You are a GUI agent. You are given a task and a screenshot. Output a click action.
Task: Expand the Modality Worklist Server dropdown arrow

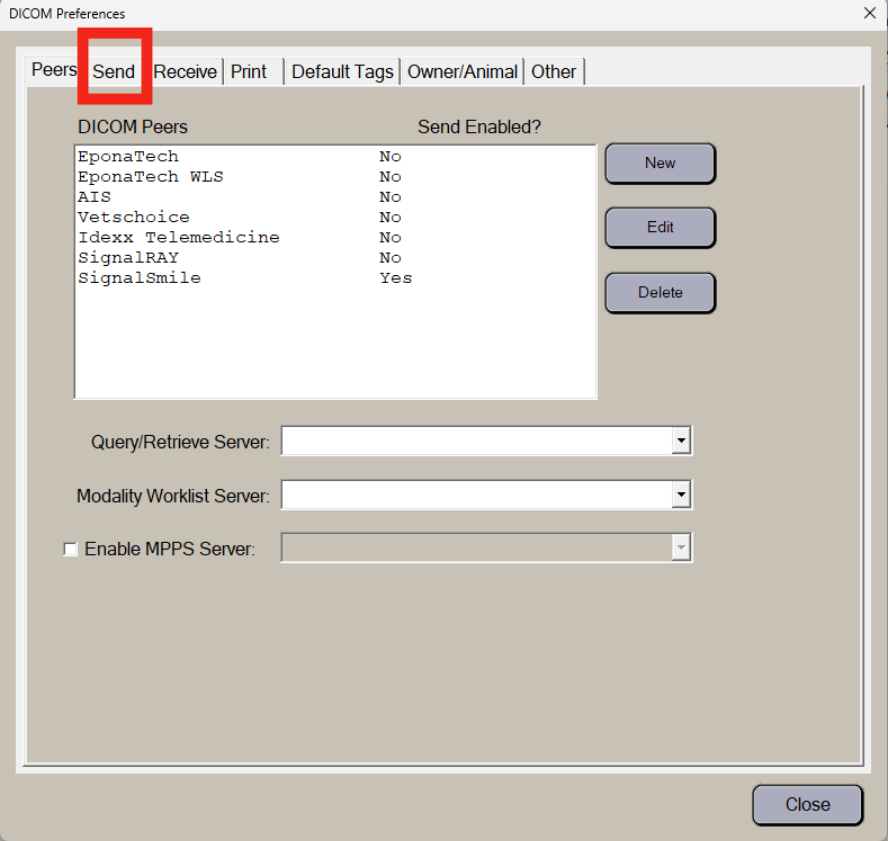(x=681, y=495)
